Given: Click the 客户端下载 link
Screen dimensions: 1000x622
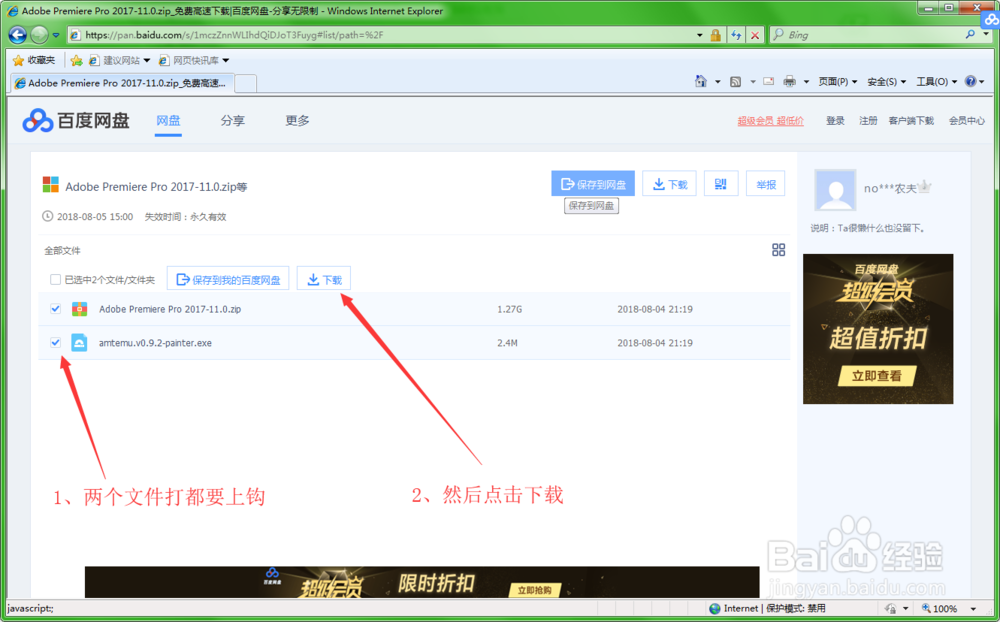Looking at the screenshot, I should 911,121.
